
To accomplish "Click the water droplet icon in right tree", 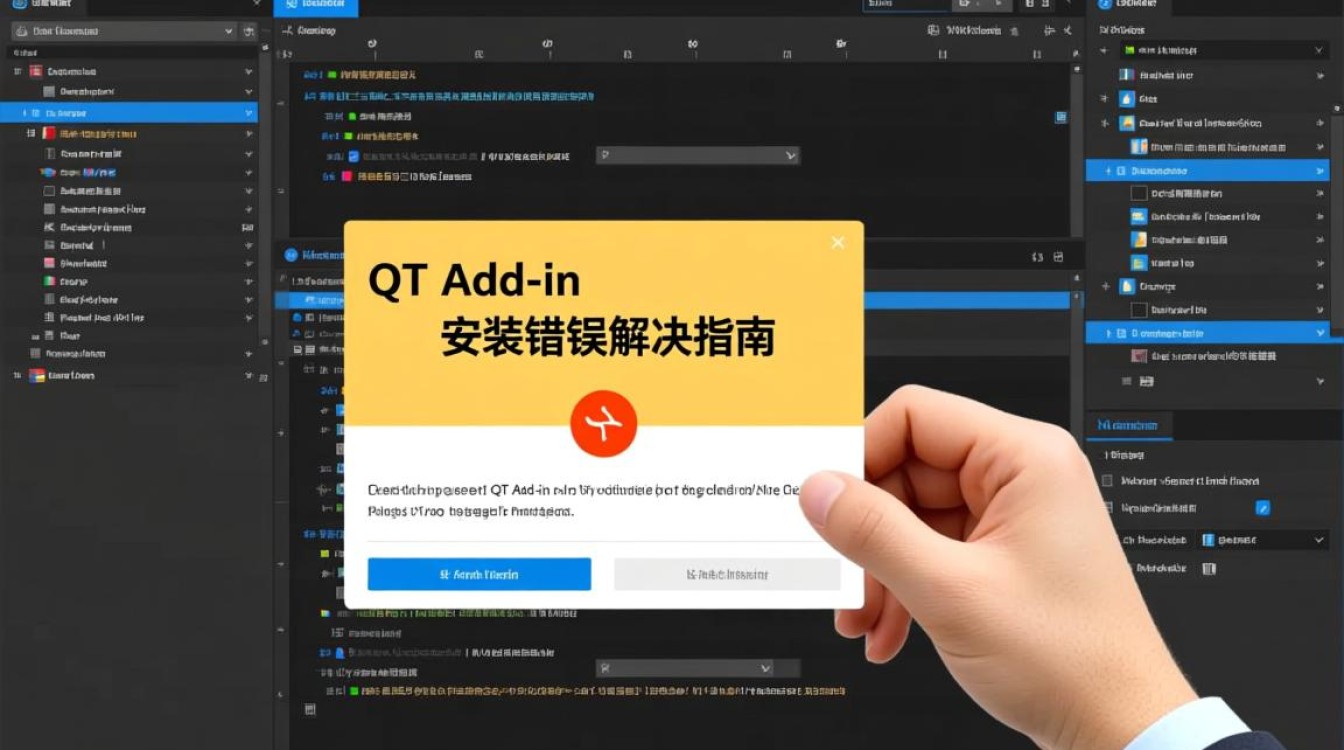I will pyautogui.click(x=1127, y=99).
